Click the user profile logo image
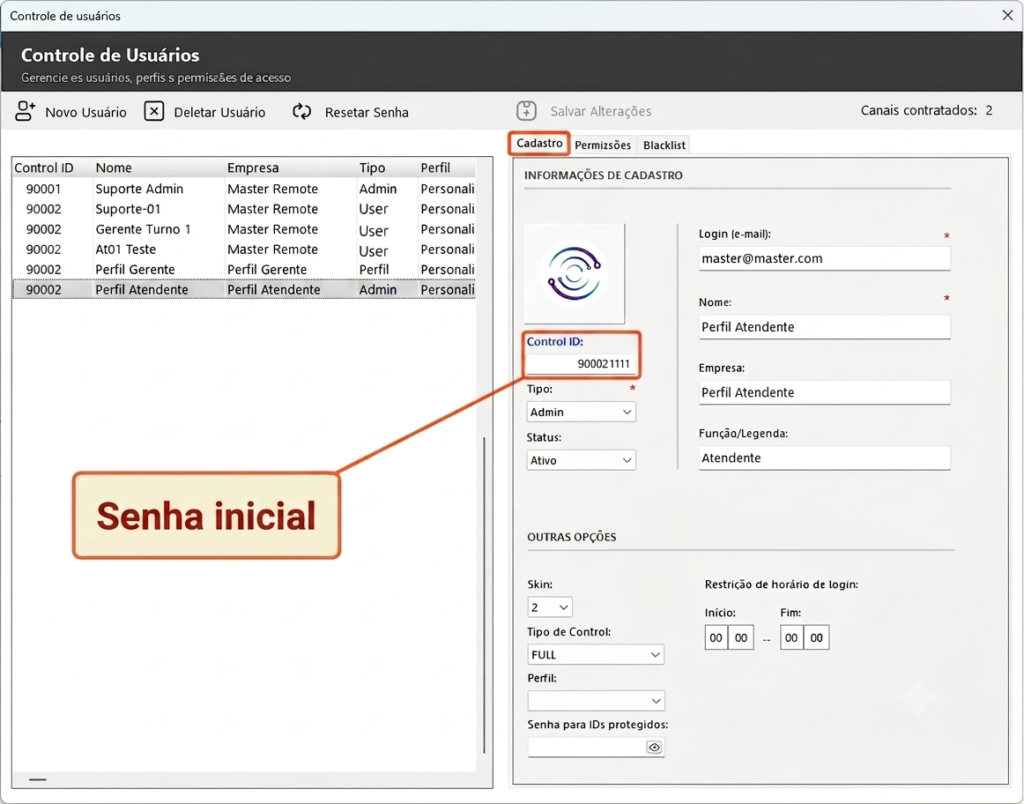This screenshot has height=804, width=1024. (x=574, y=274)
